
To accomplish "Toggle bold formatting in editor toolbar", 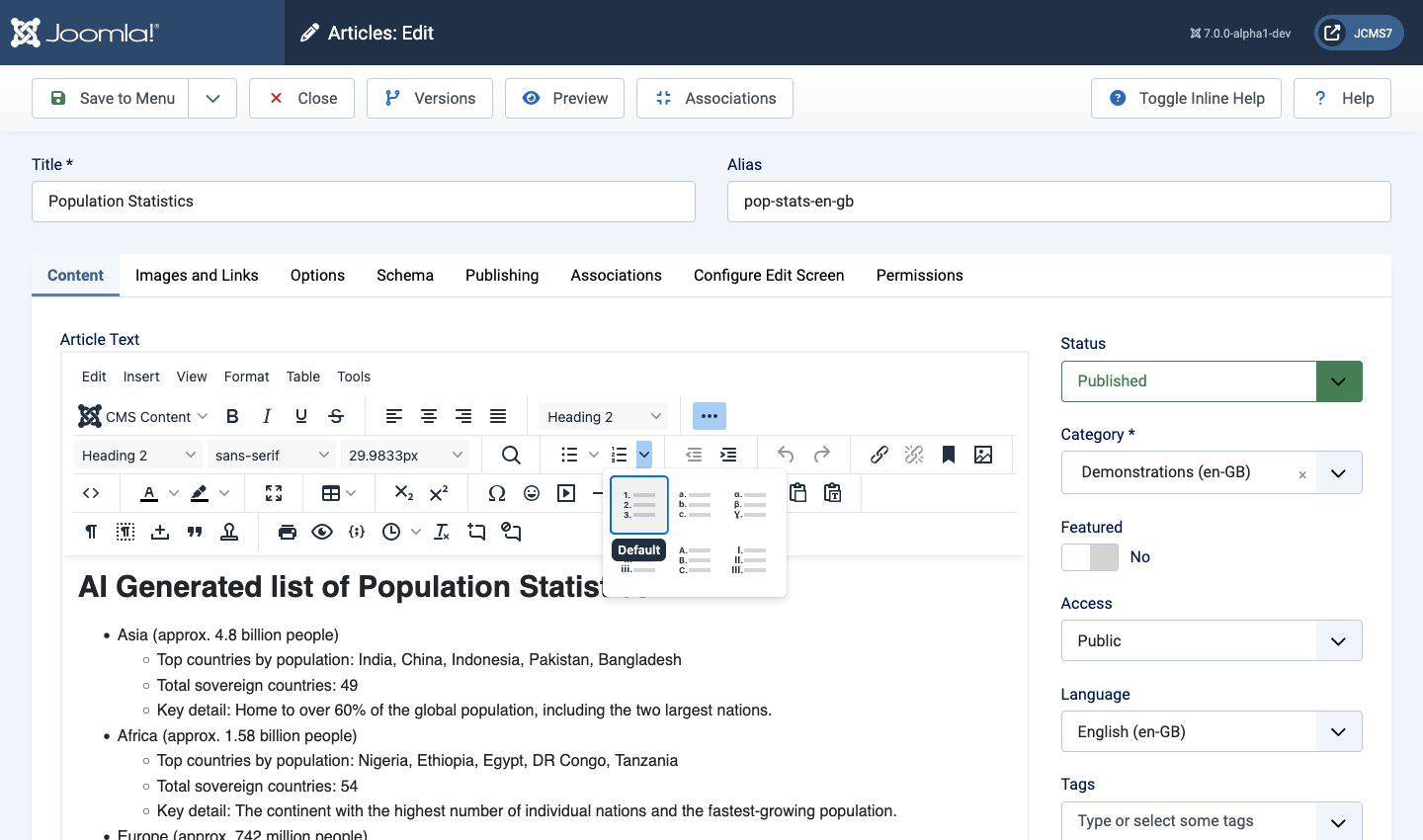I will [x=232, y=416].
